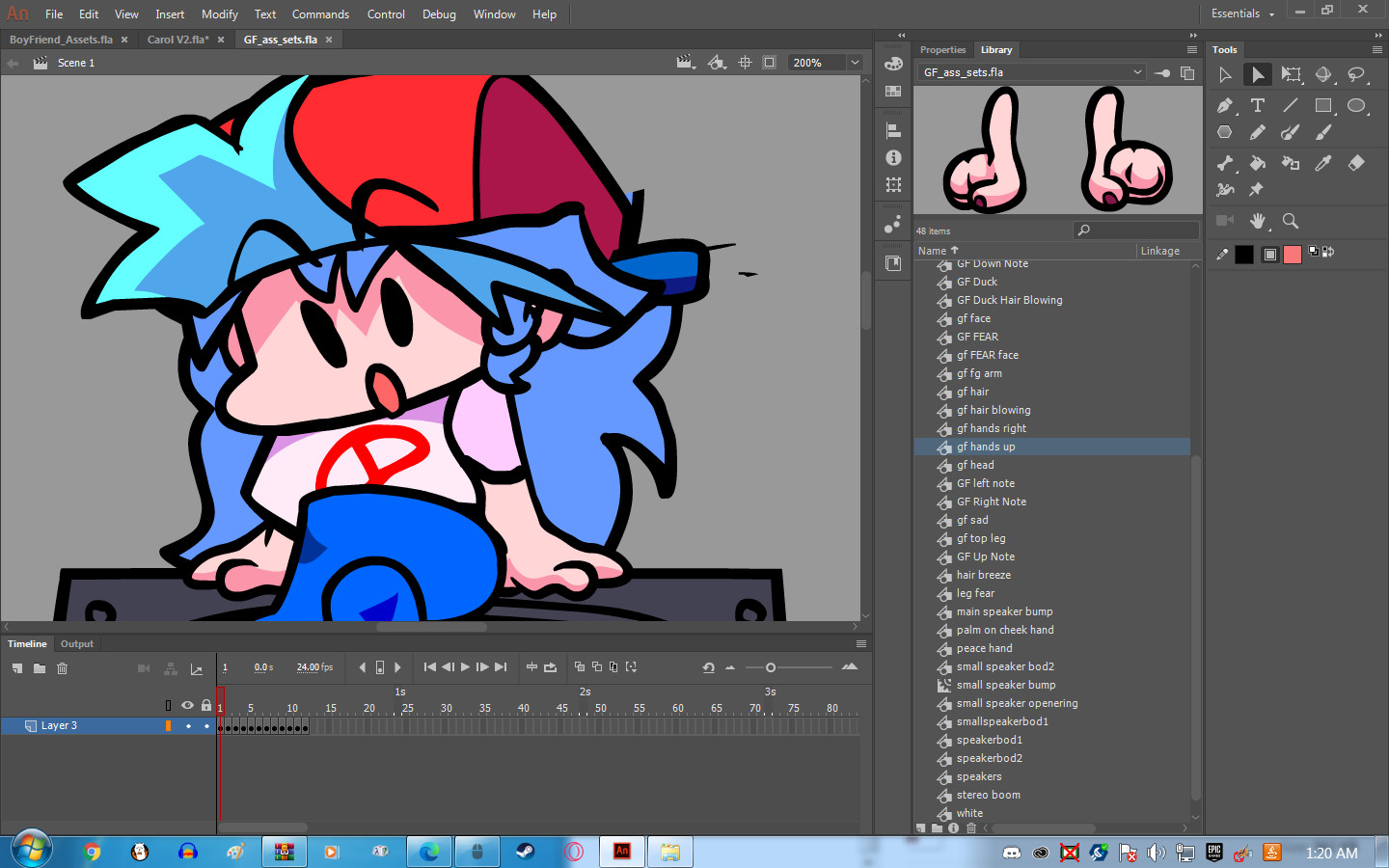1389x868 pixels.
Task: Toggle visibility of Layer 3
Action: [187, 725]
